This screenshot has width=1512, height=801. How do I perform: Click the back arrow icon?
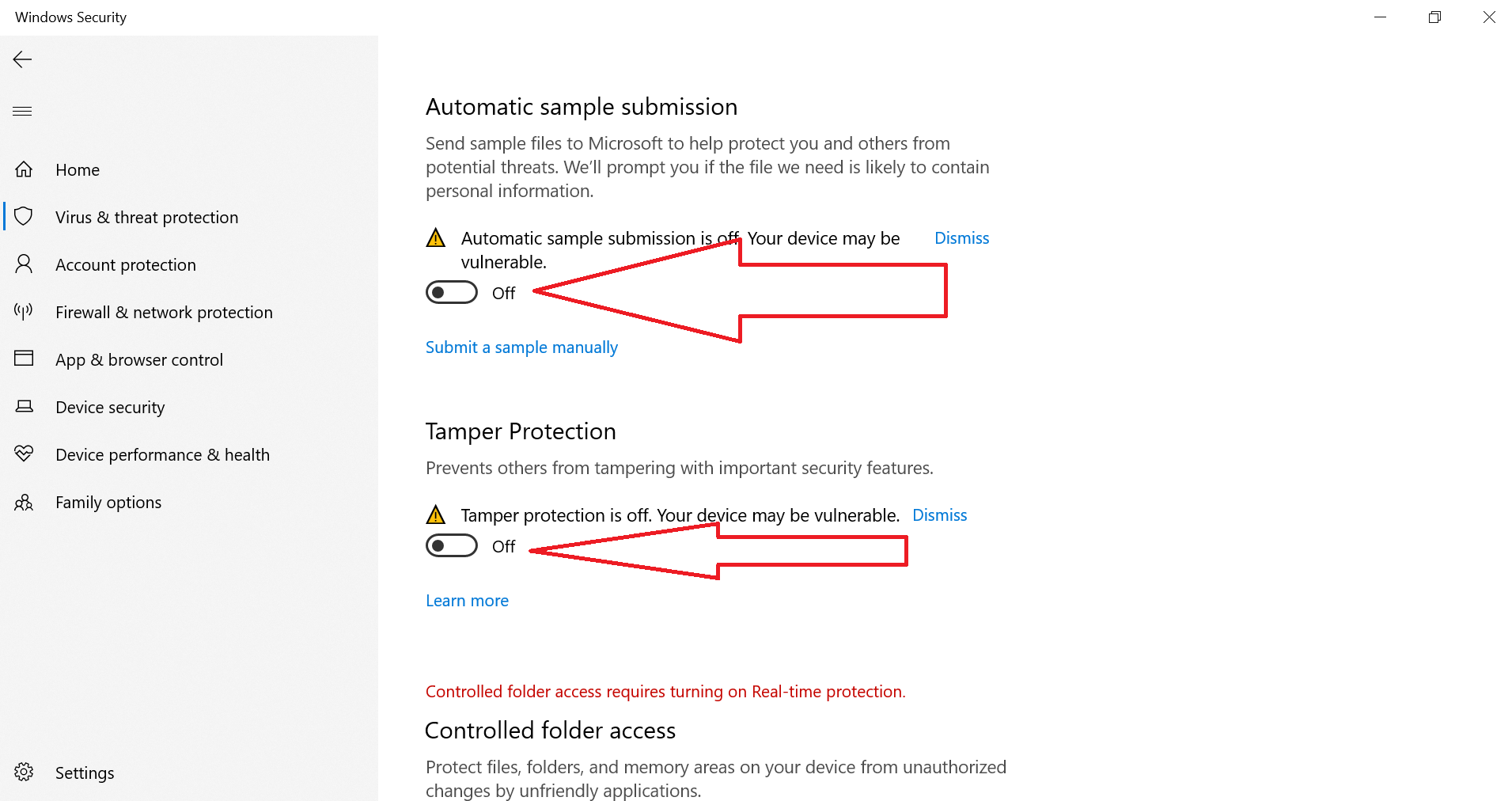22,59
